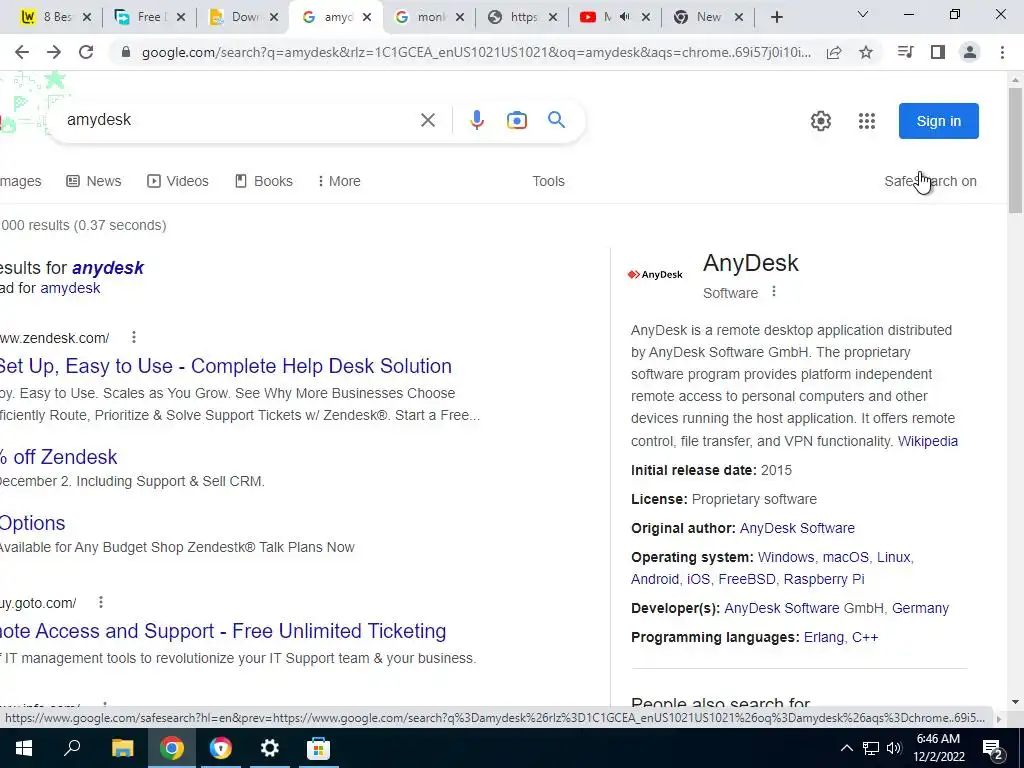This screenshot has height=768, width=1024.
Task: Search instead for amydesk link
Action: coord(71,288)
